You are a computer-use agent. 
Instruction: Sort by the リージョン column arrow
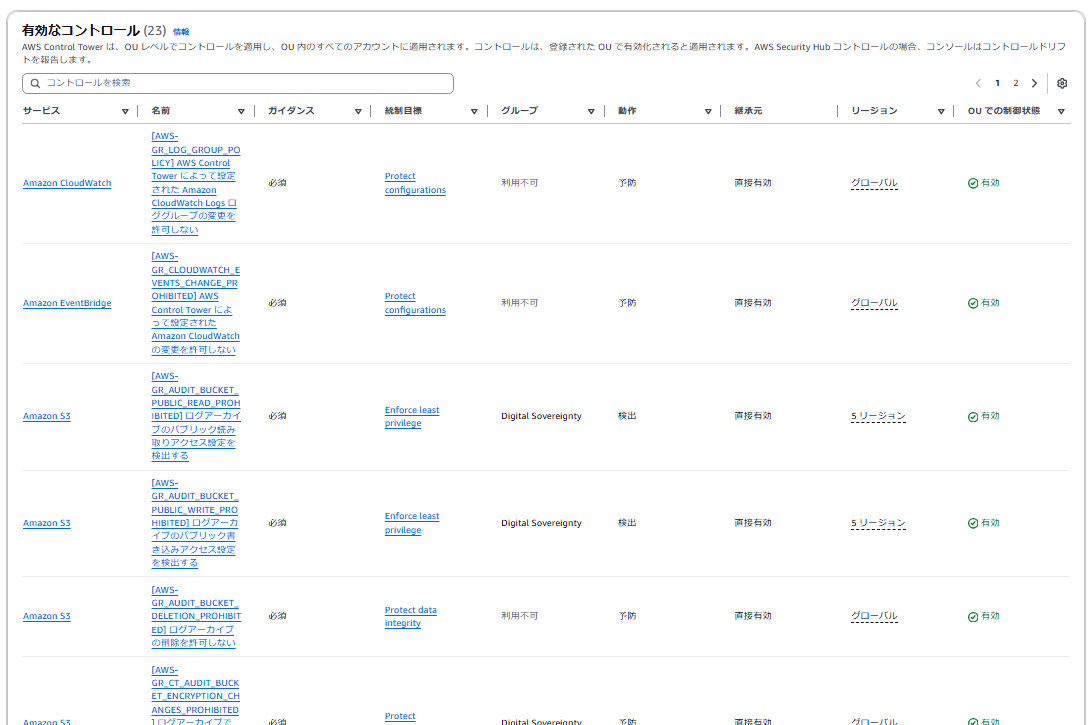(x=941, y=111)
